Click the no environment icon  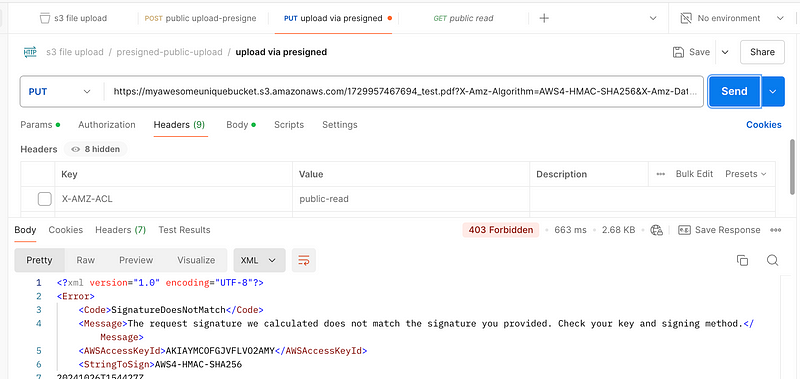pos(686,18)
